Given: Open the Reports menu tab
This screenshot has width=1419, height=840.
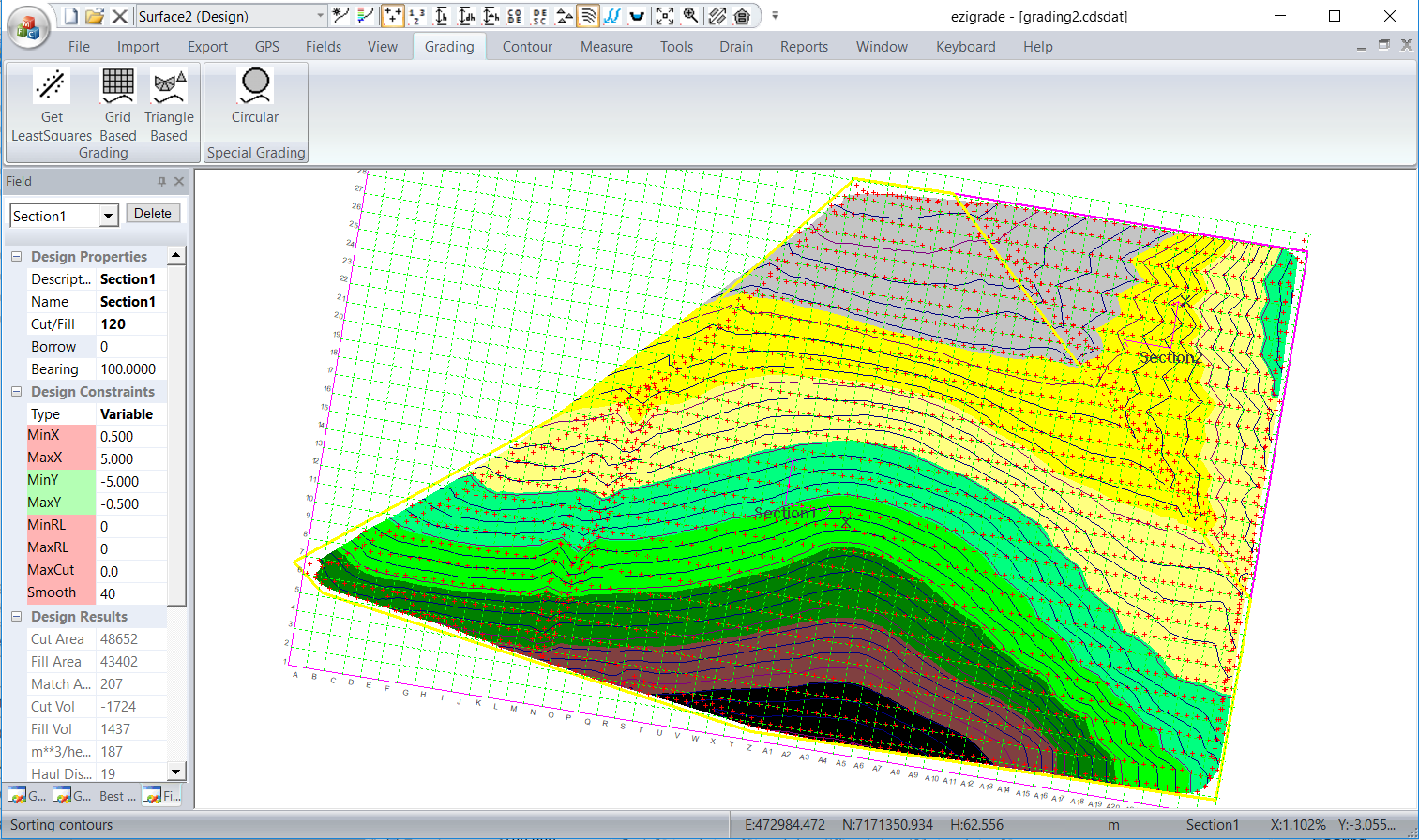Looking at the screenshot, I should tap(804, 47).
